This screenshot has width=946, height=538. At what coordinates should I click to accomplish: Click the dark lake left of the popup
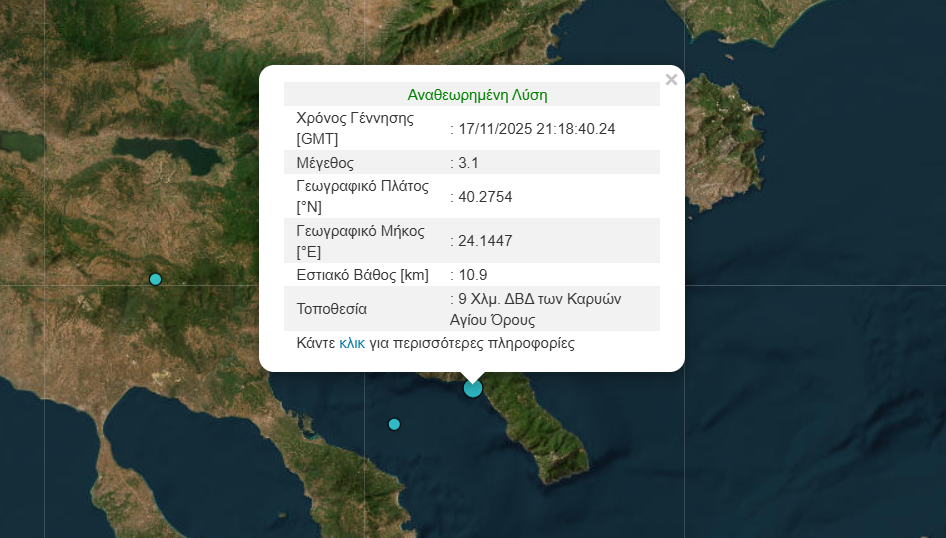tap(170, 154)
